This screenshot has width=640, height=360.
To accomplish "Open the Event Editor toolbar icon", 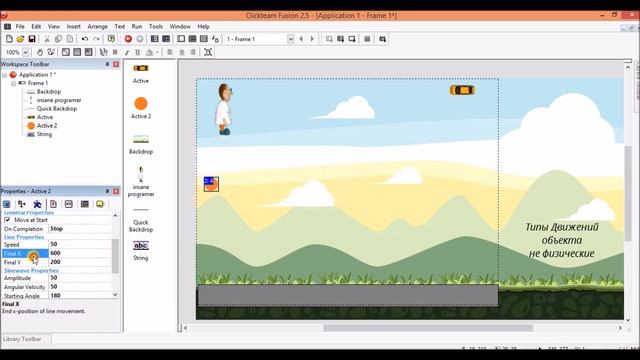I will (192, 39).
